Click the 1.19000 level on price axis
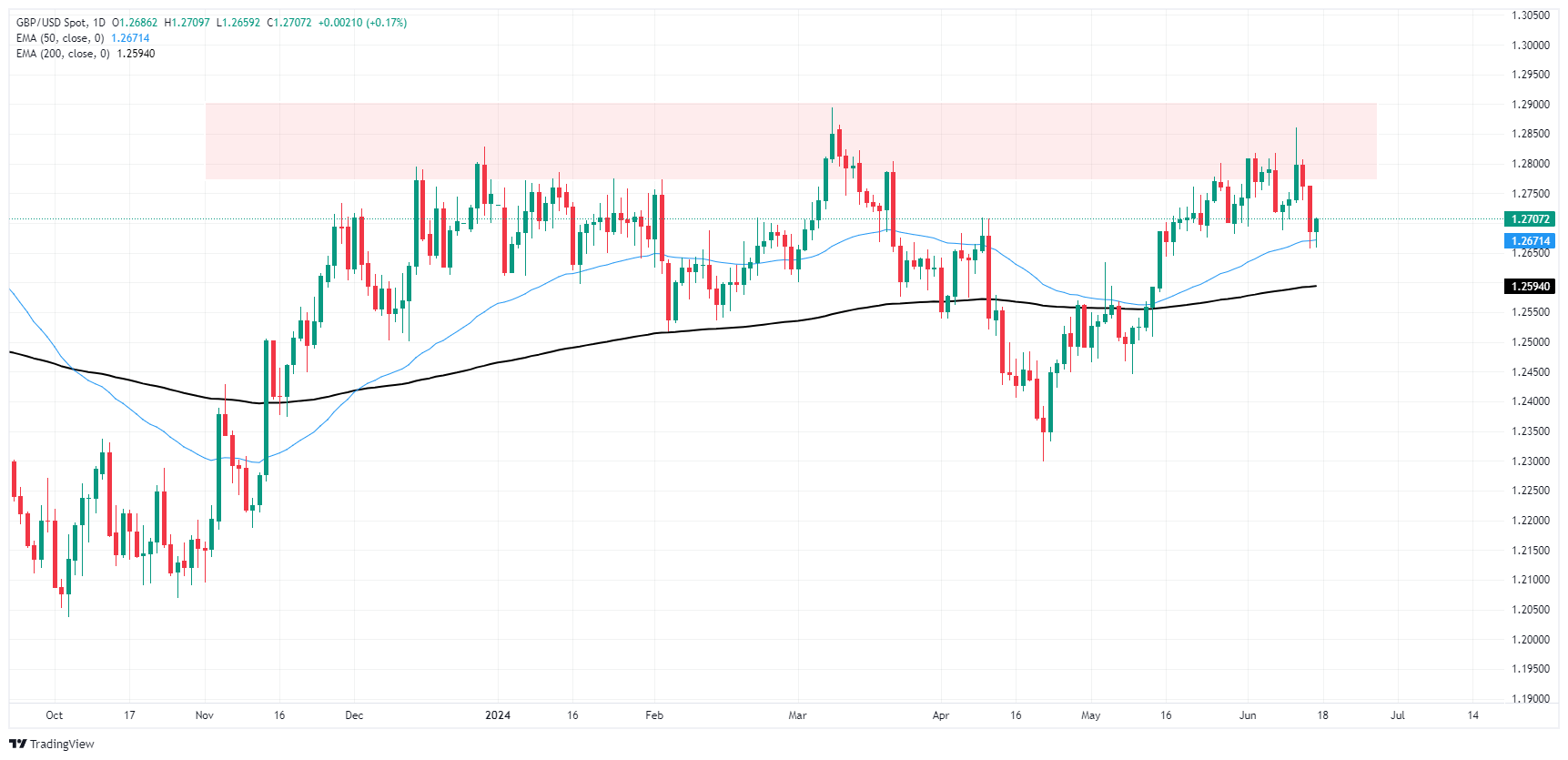The height and width of the screenshot is (760, 1568). pyautogui.click(x=1530, y=699)
